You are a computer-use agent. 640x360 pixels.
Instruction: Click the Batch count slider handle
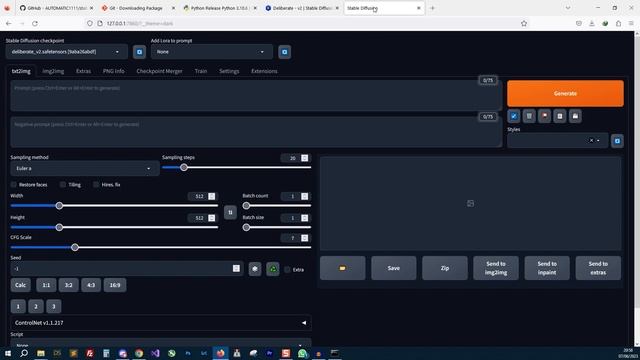click(246, 205)
